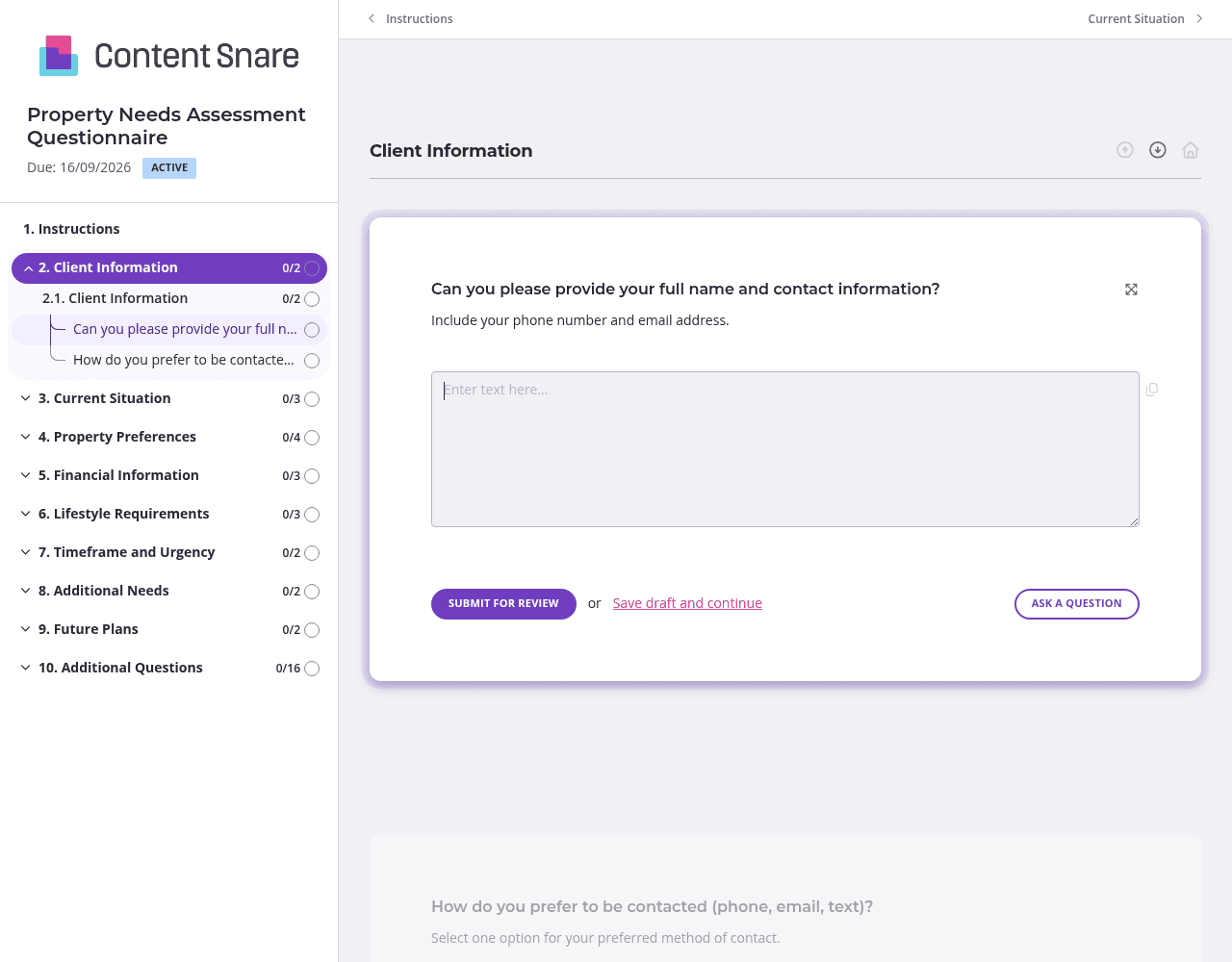Click the up arrow circle icon
Image resolution: width=1232 pixels, height=962 pixels.
(x=1125, y=150)
